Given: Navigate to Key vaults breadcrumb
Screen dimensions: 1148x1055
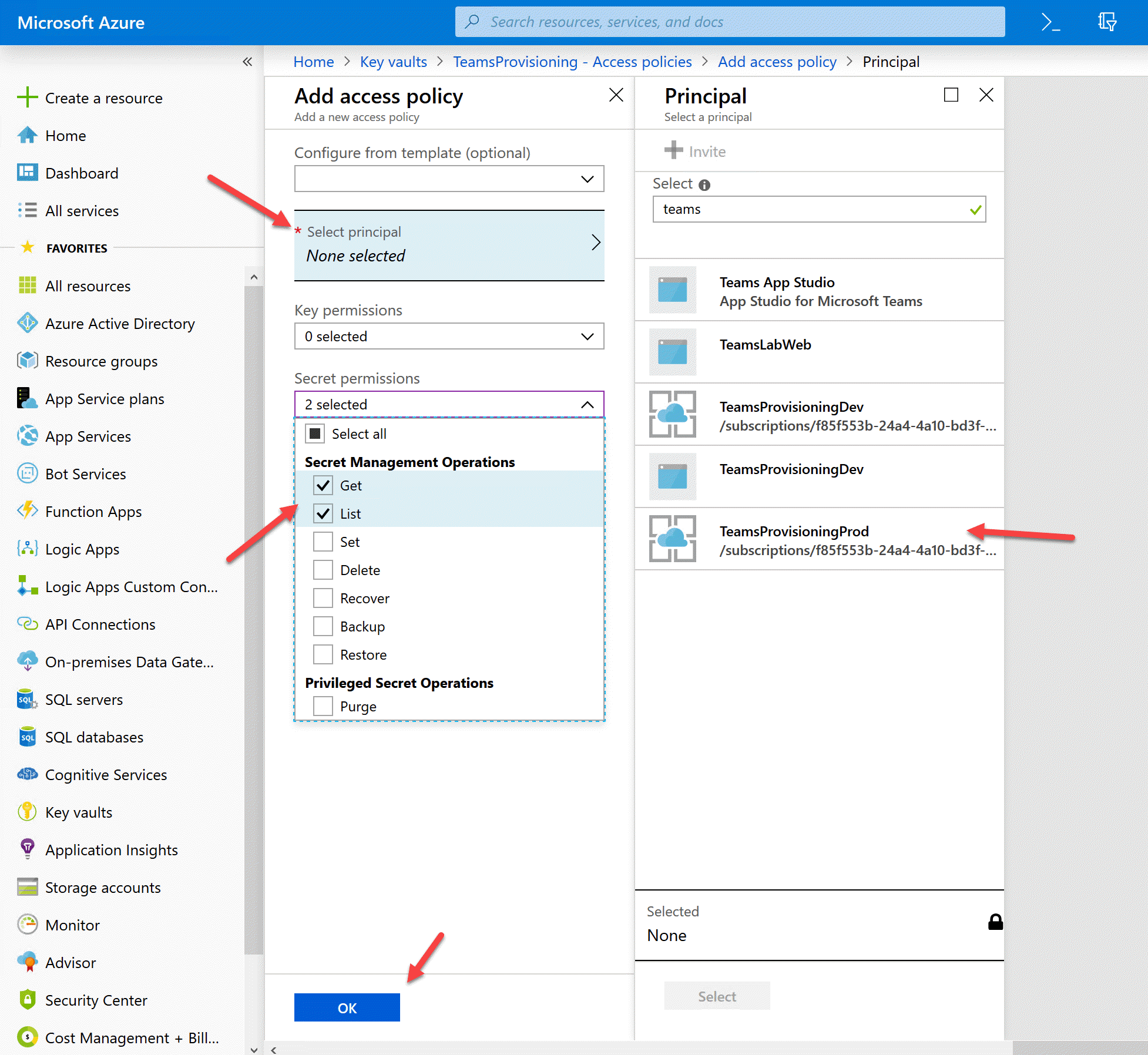Looking at the screenshot, I should coord(393,62).
